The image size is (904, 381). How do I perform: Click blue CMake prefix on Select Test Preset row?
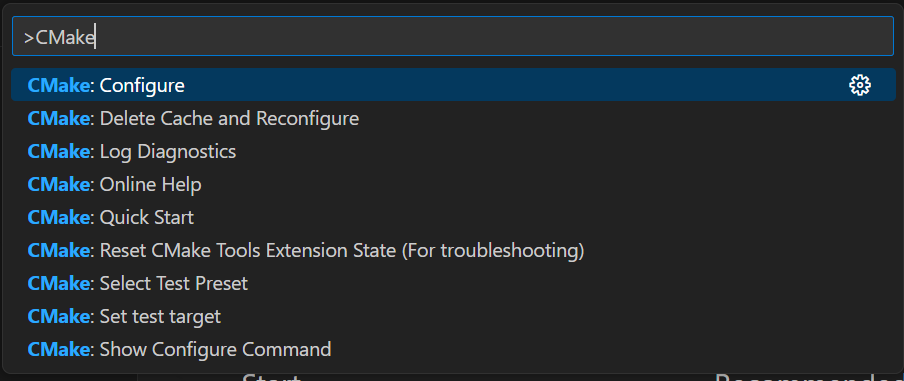coord(59,283)
